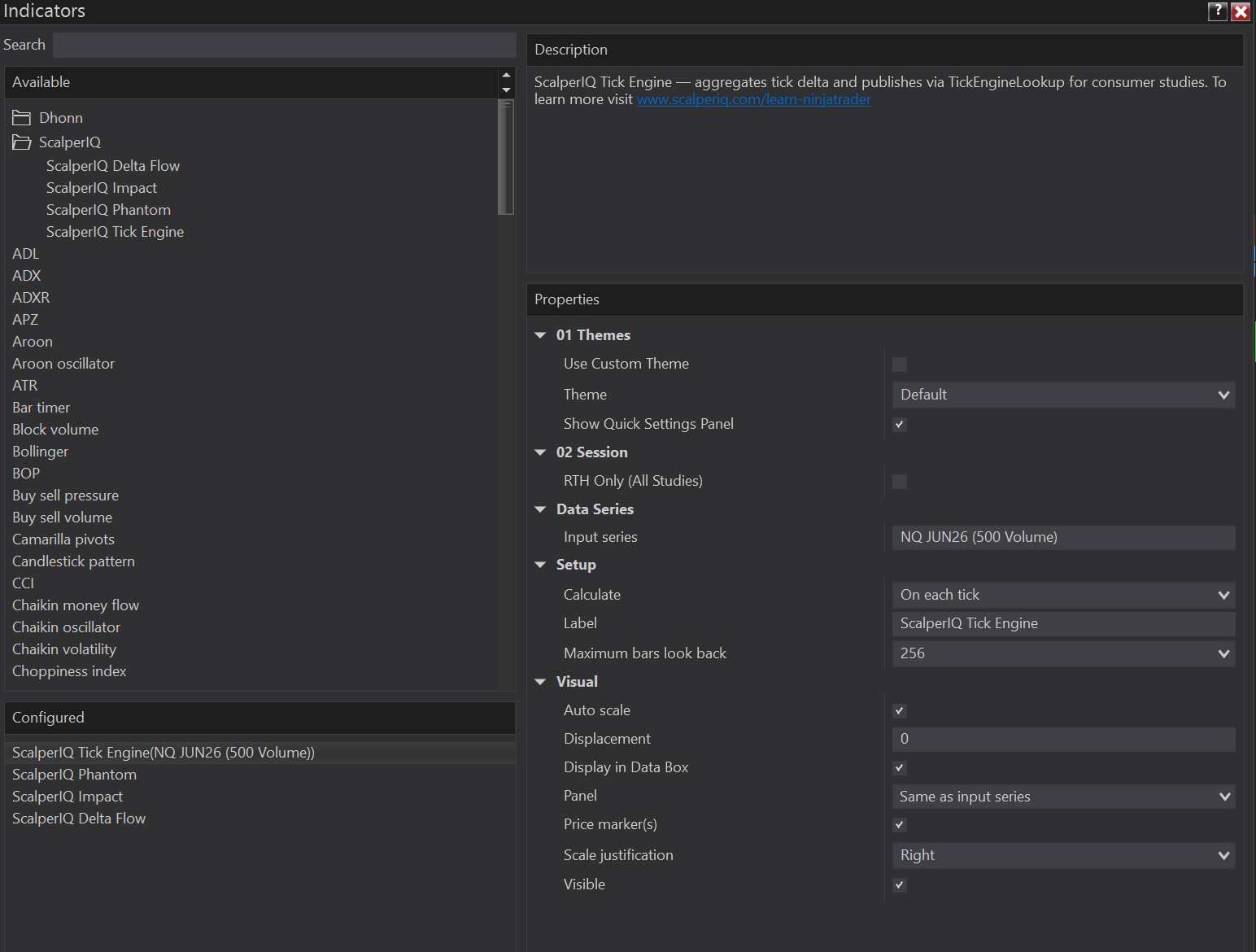
Task: Select the Choppiness index indicator
Action: [69, 671]
